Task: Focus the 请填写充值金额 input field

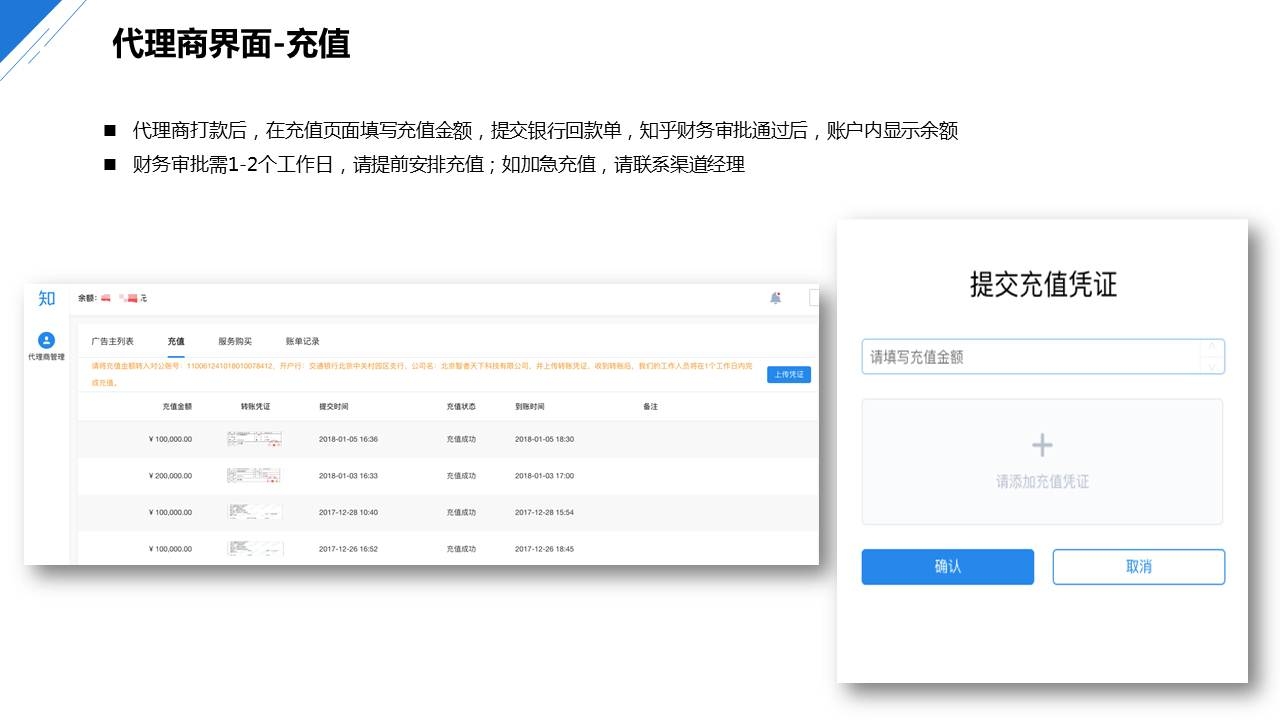Action: pos(1030,357)
